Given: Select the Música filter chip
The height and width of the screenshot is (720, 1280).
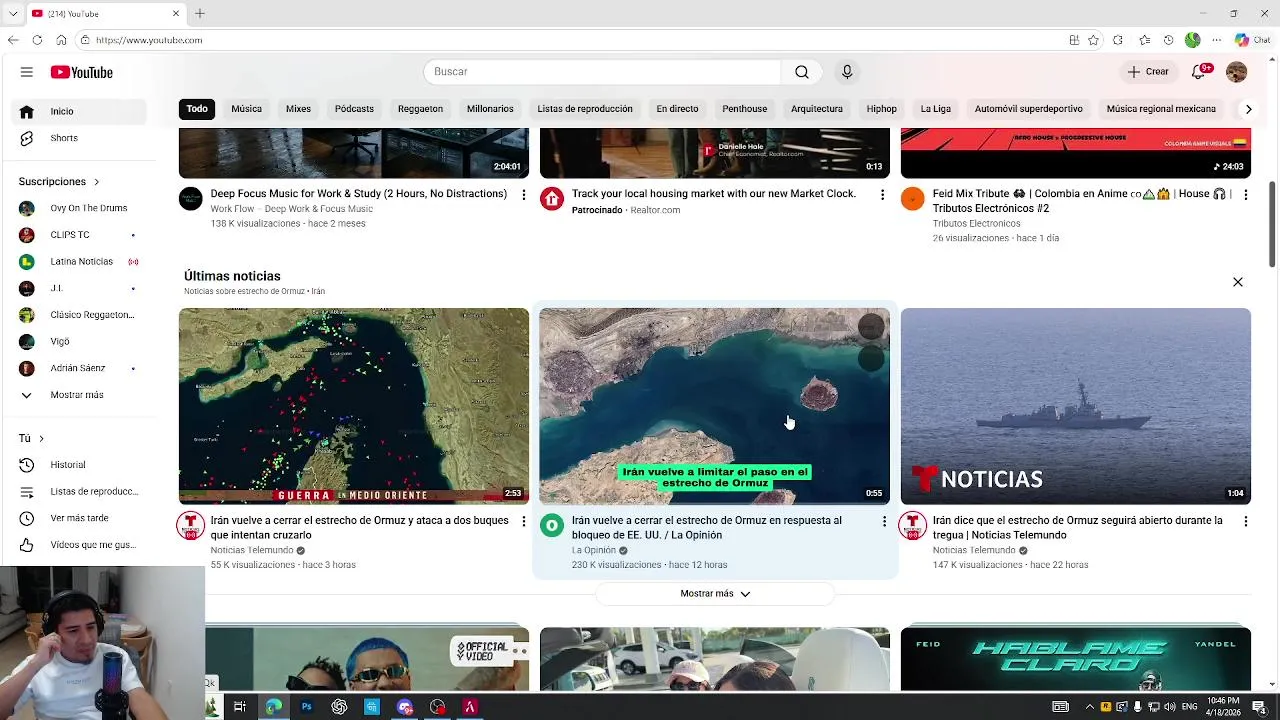Looking at the screenshot, I should (246, 109).
